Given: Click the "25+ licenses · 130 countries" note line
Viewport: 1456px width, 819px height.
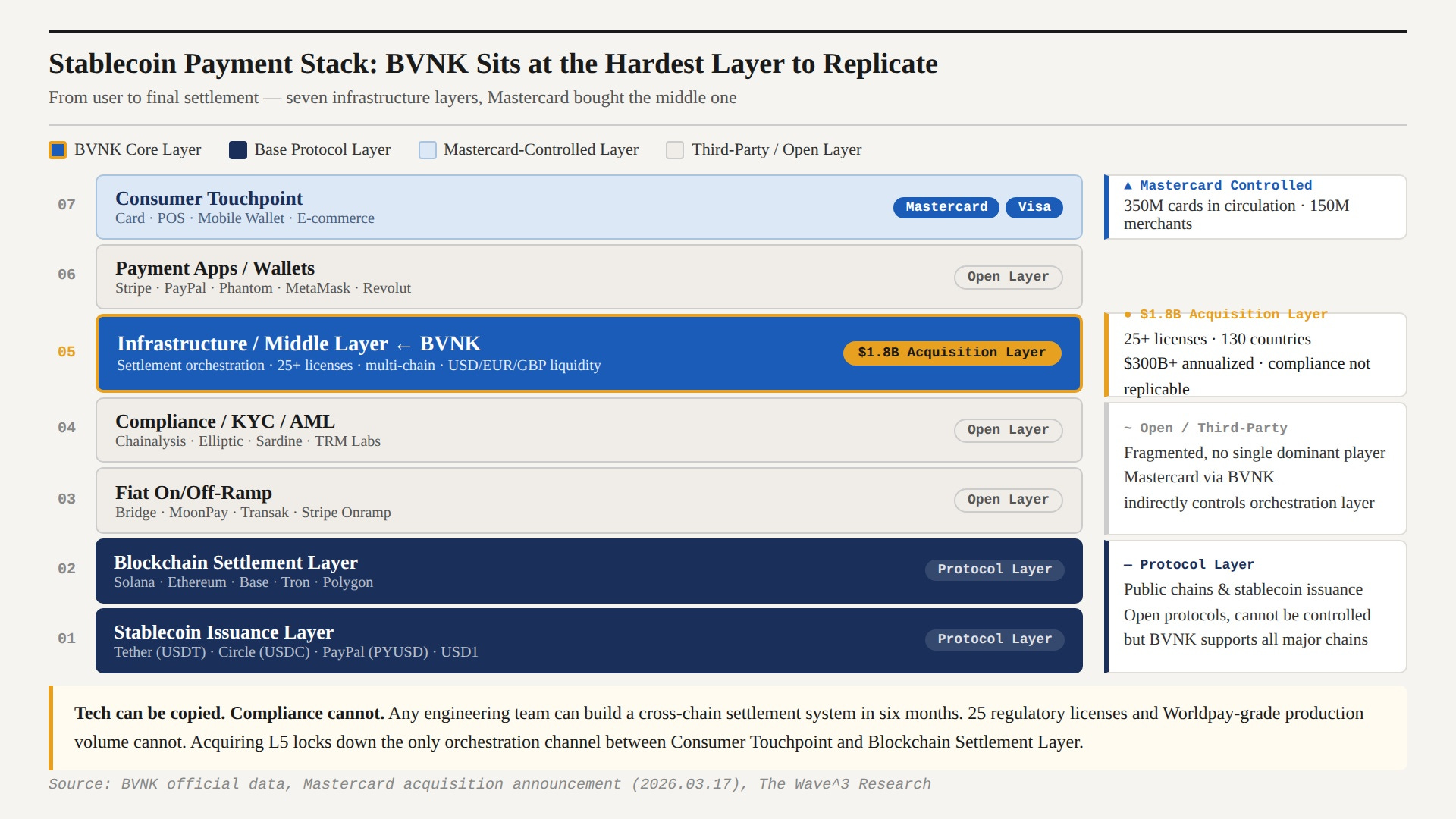Looking at the screenshot, I should point(1217,340).
